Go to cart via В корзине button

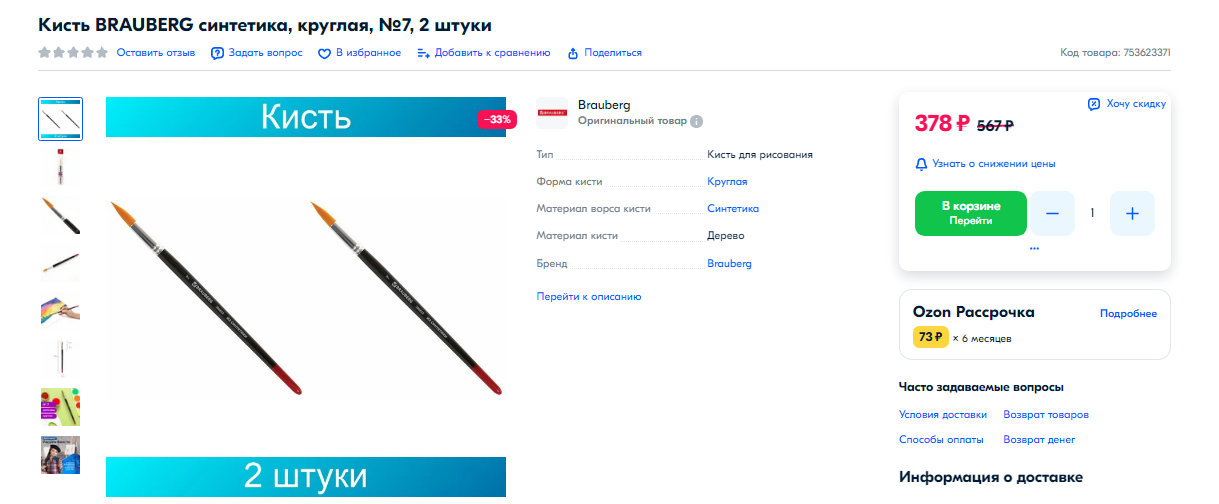tap(971, 213)
